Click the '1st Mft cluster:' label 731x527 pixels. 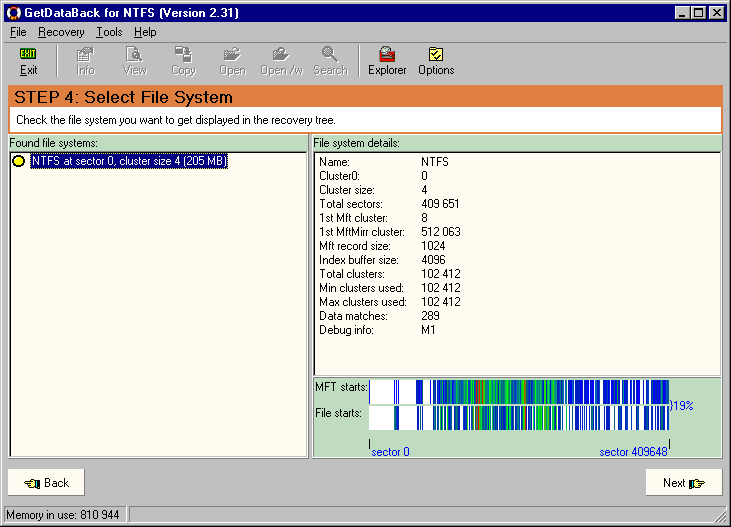(x=353, y=218)
